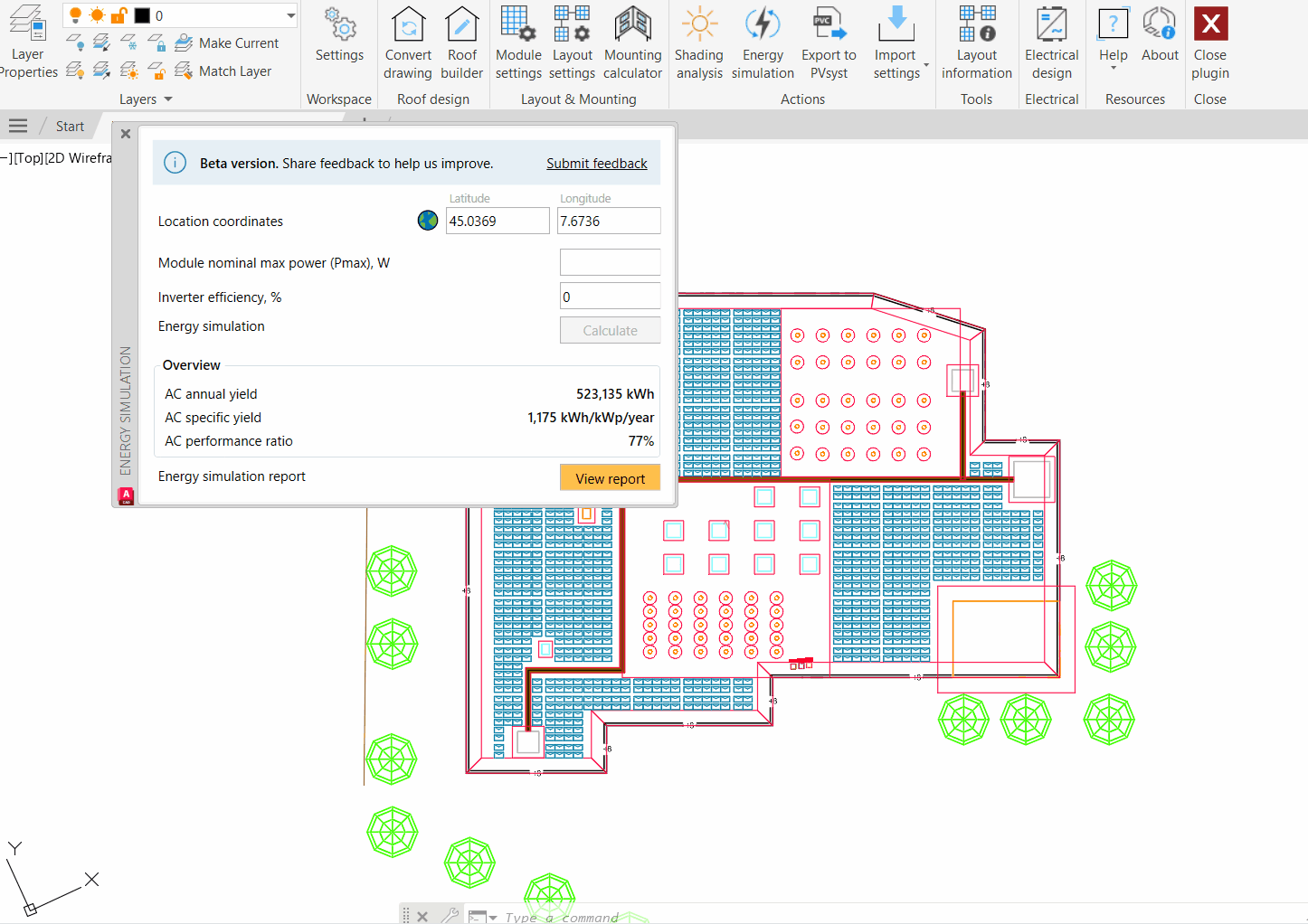Viewport: 1308px width, 924px height.
Task: Click the Layer Isolate icon
Action: pos(102,42)
